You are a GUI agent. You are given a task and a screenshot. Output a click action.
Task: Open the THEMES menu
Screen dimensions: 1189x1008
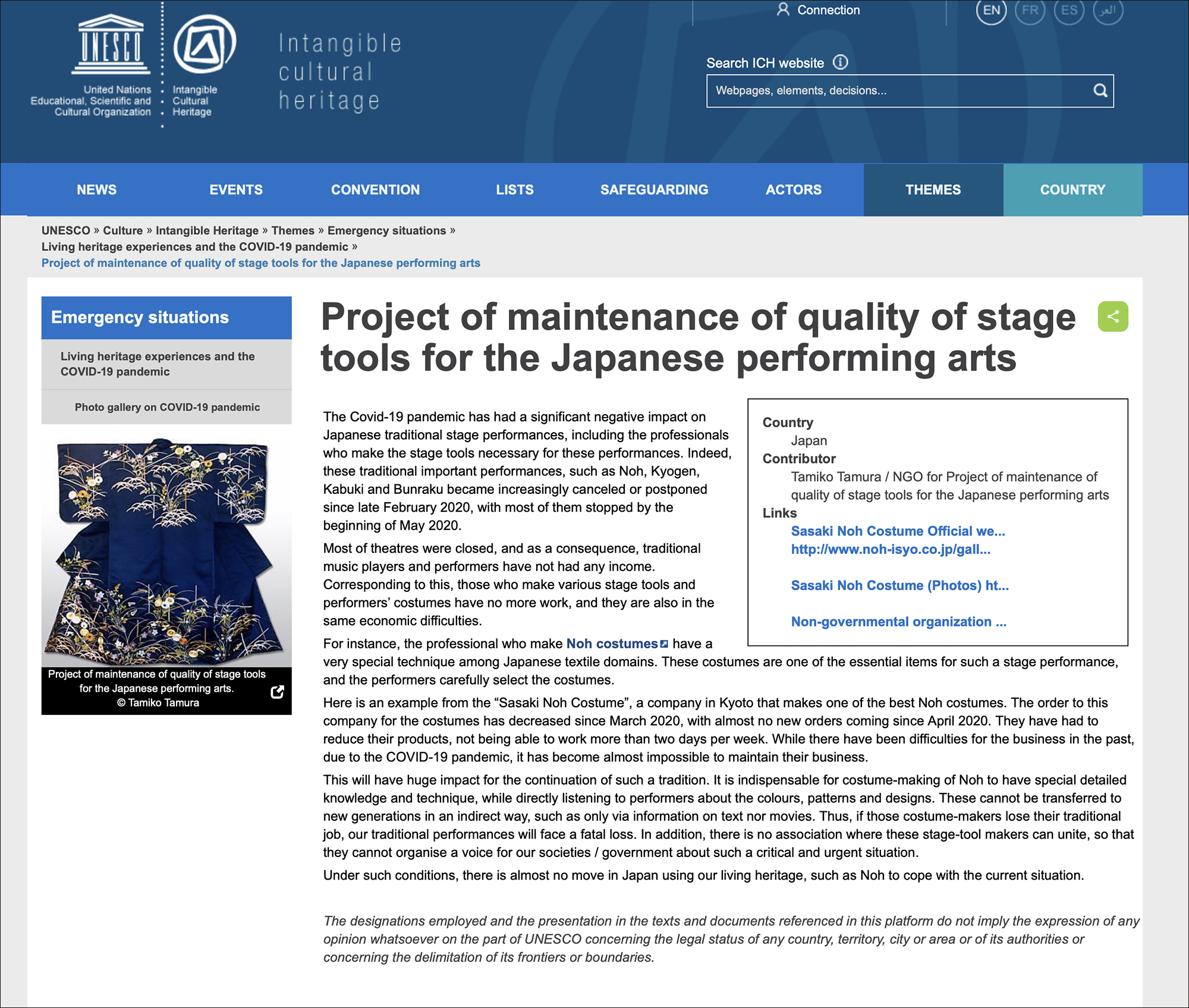933,190
